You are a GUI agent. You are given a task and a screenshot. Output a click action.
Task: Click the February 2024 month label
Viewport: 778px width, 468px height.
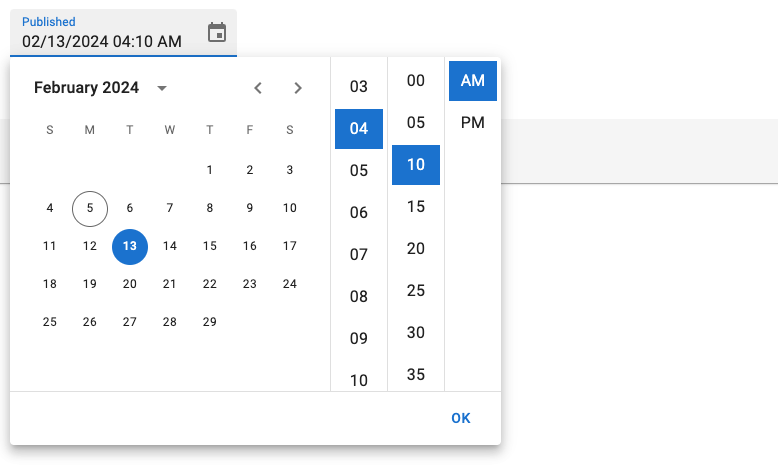(x=87, y=88)
